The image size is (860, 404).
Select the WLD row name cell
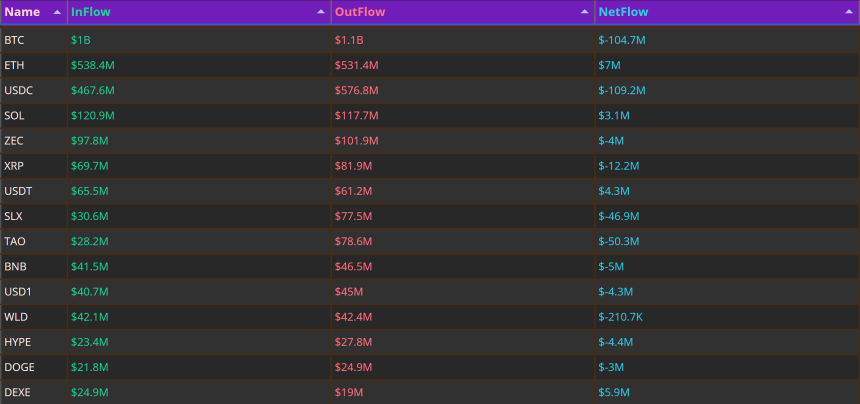pyautogui.click(x=34, y=317)
